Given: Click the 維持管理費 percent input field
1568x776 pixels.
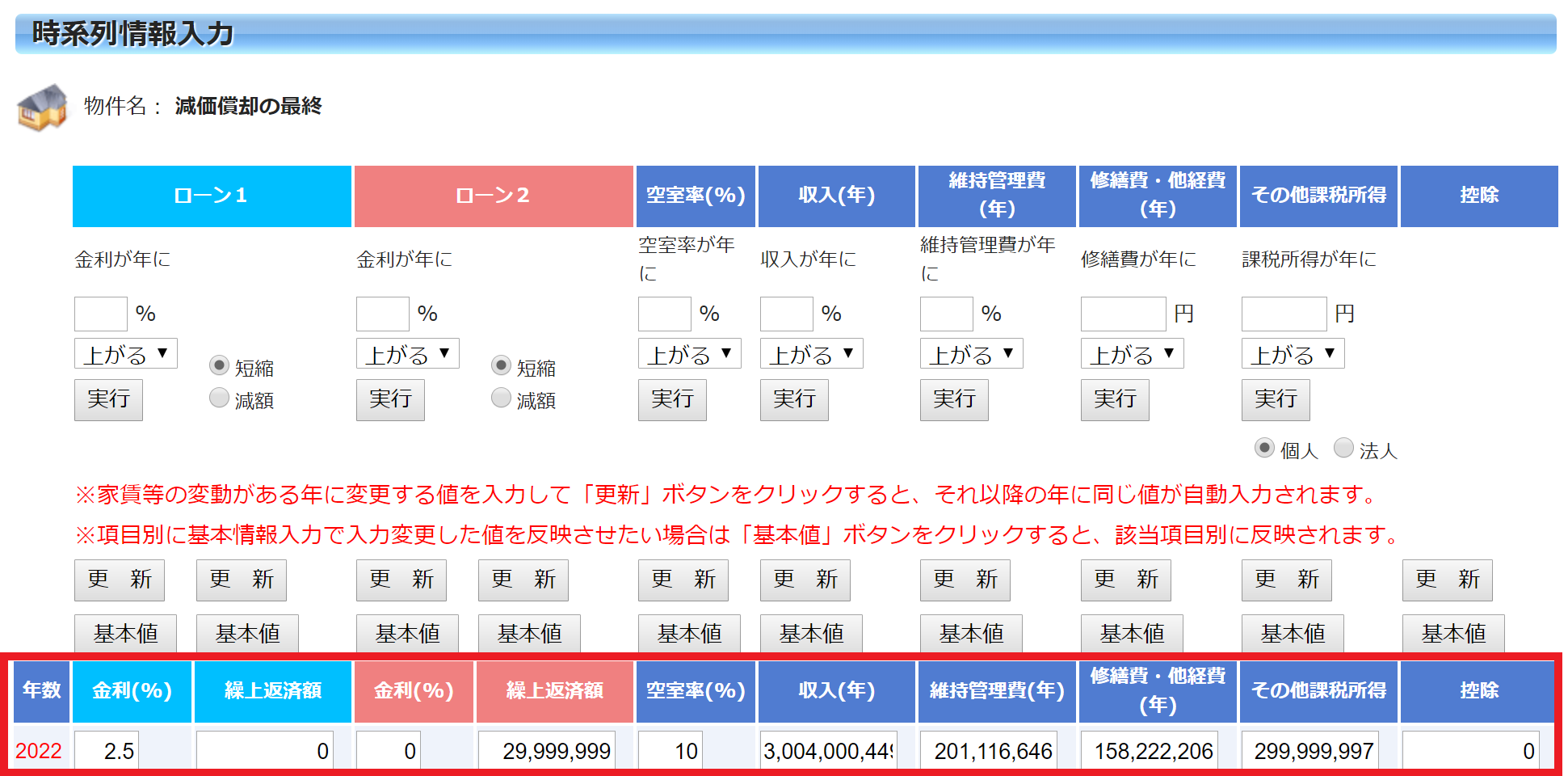Looking at the screenshot, I should pyautogui.click(x=946, y=314).
